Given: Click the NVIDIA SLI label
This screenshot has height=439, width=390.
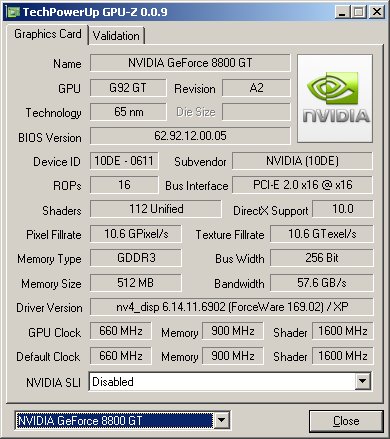Looking at the screenshot, I should click(x=54, y=383).
